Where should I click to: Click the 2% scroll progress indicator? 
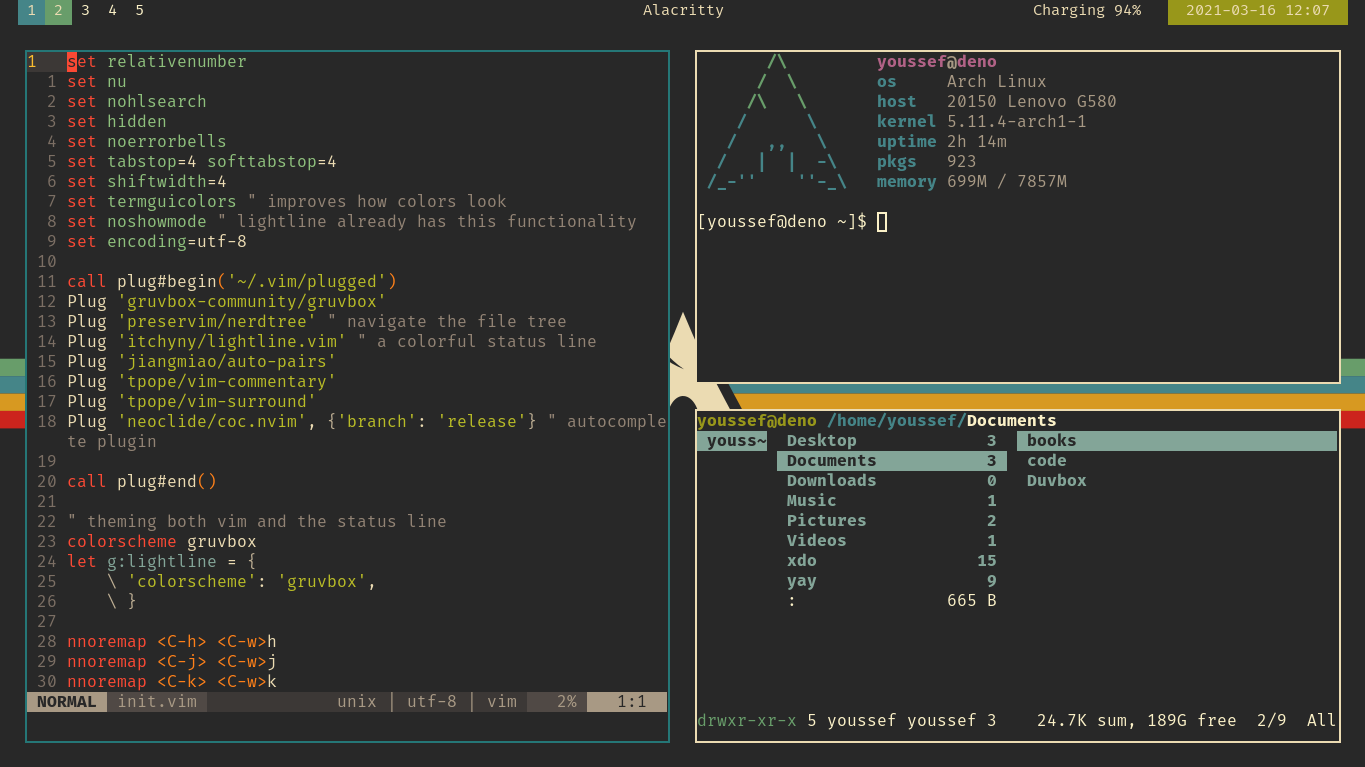coord(556,701)
